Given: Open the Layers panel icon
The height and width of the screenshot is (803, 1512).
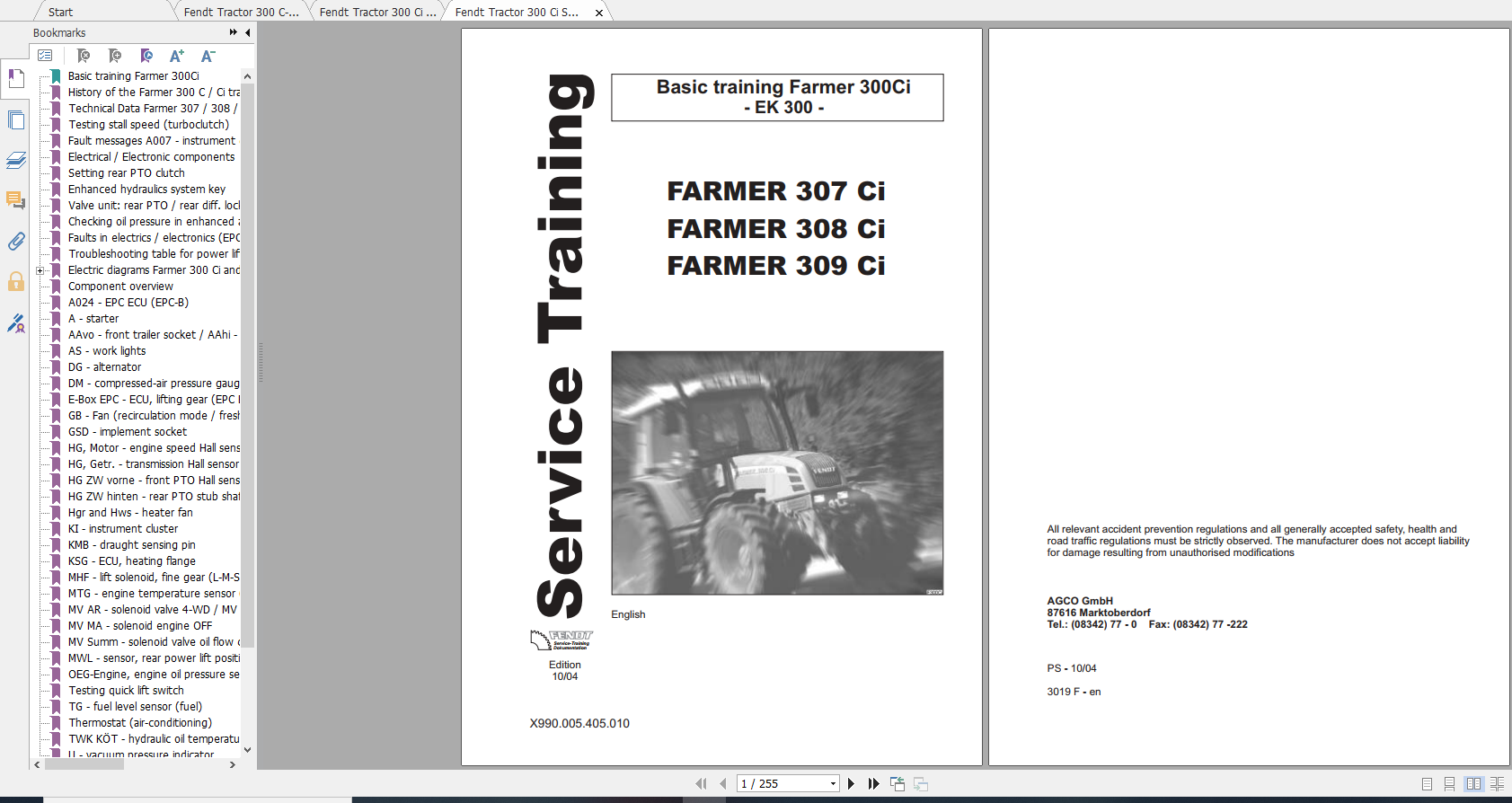Looking at the screenshot, I should (x=15, y=161).
